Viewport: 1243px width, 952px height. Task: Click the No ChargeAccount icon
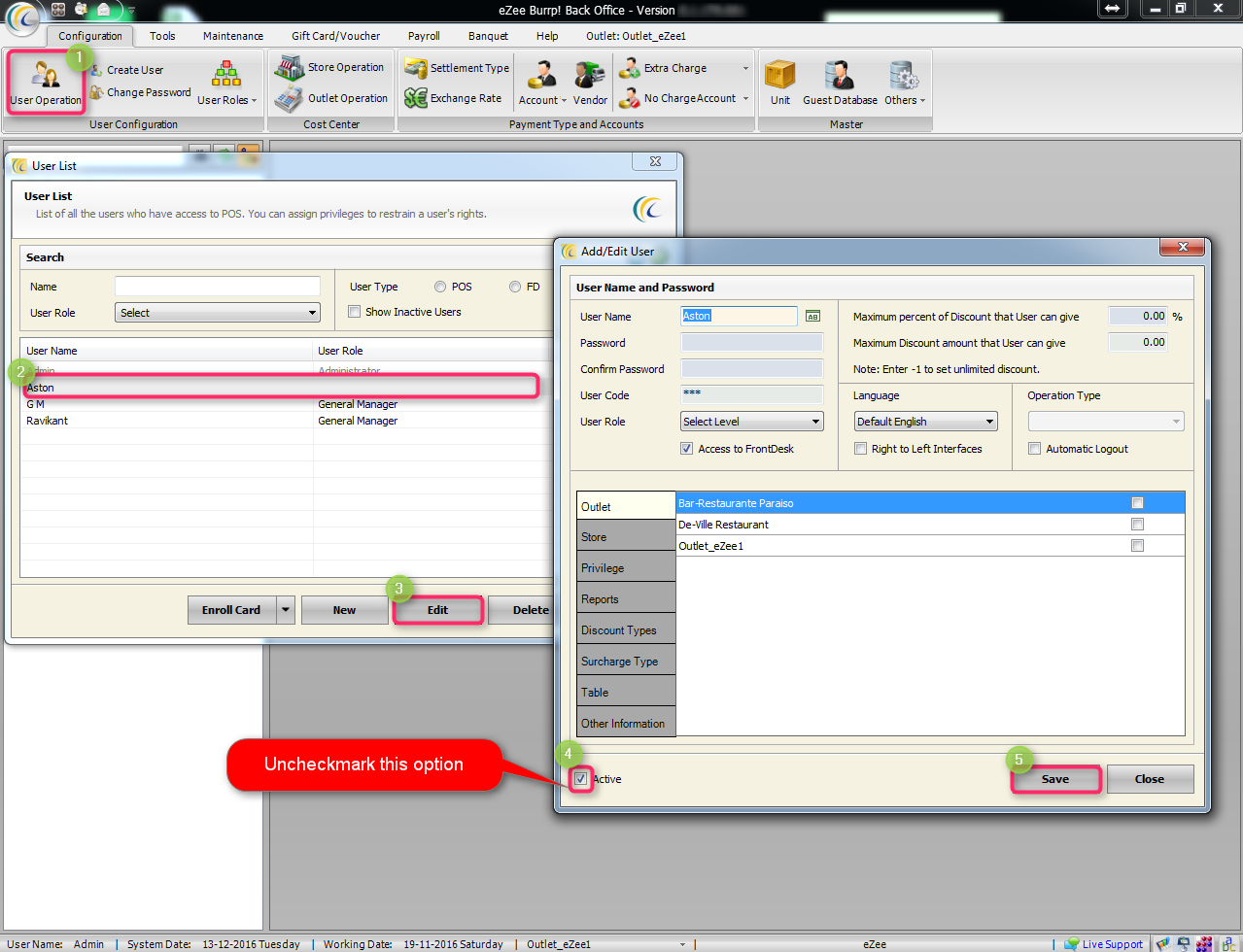tap(630, 98)
